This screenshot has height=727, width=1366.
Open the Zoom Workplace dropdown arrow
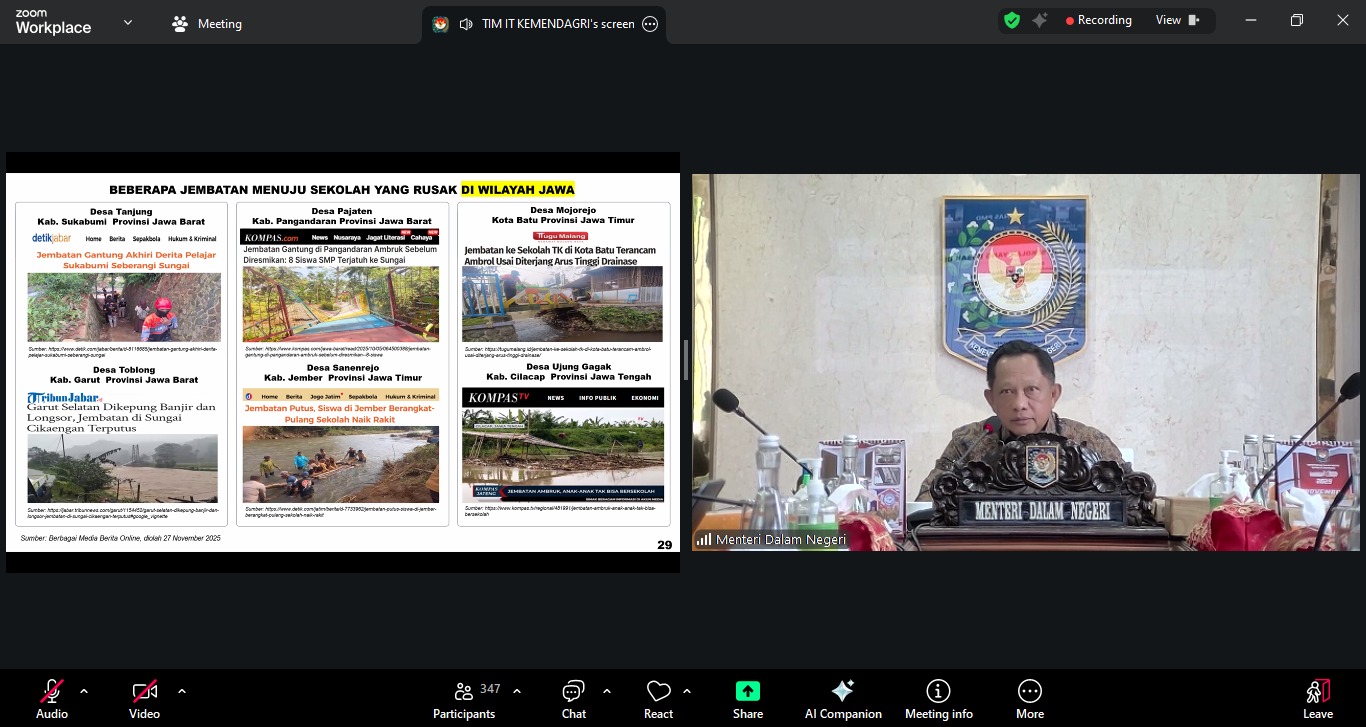tap(128, 22)
